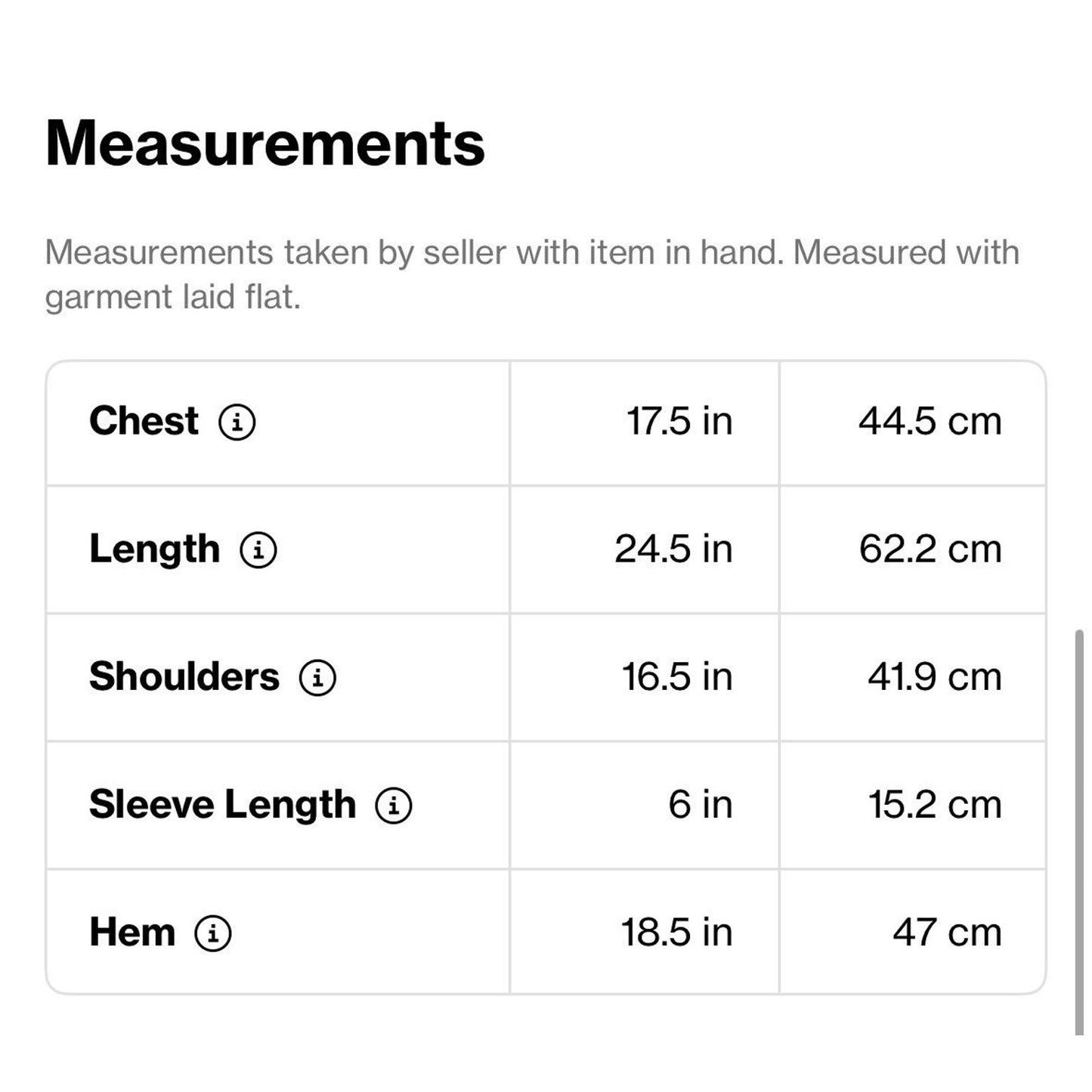This screenshot has height=1092, width=1092.
Task: Click the info icon next to Chest
Action: point(237,422)
